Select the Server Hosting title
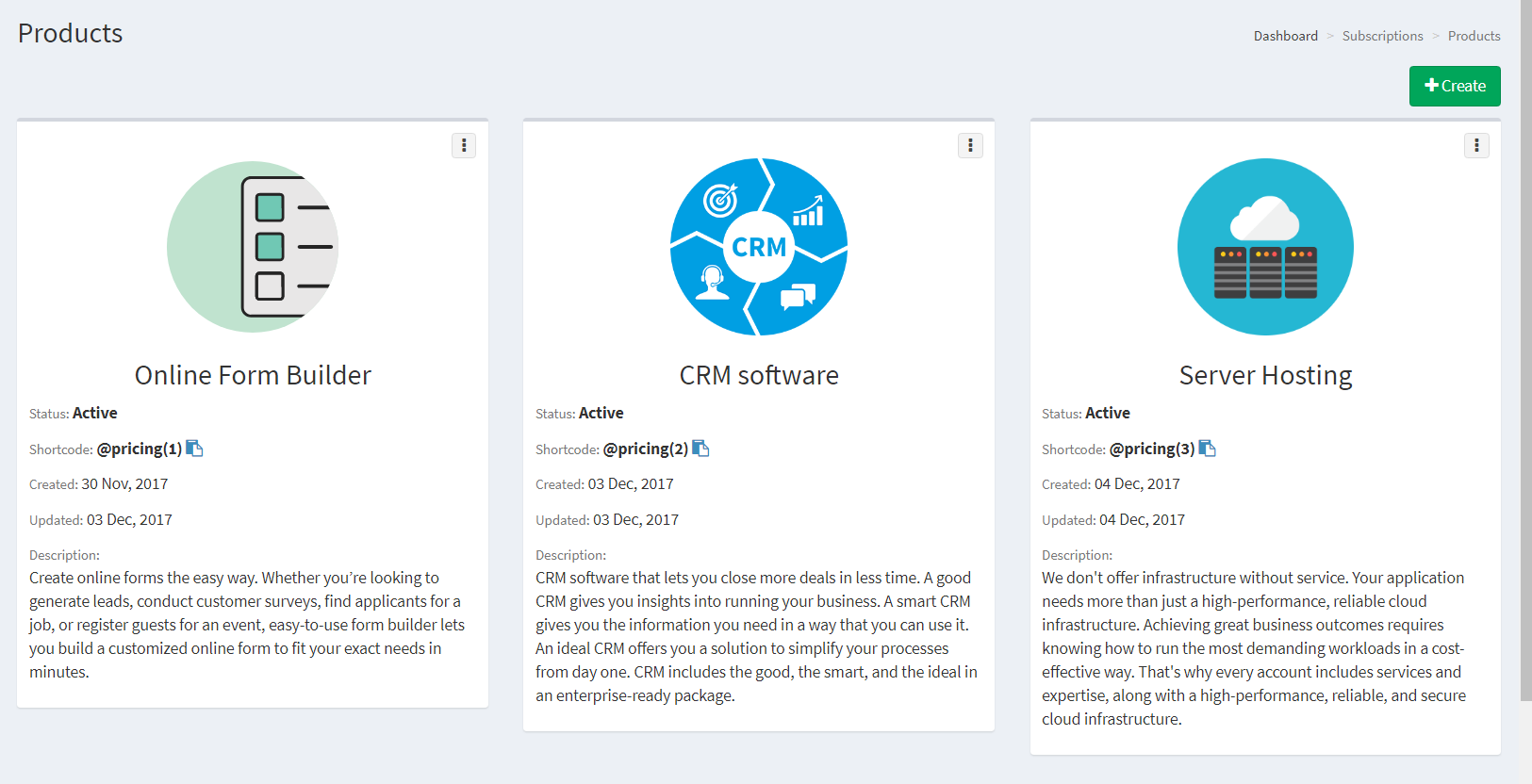 point(1265,375)
